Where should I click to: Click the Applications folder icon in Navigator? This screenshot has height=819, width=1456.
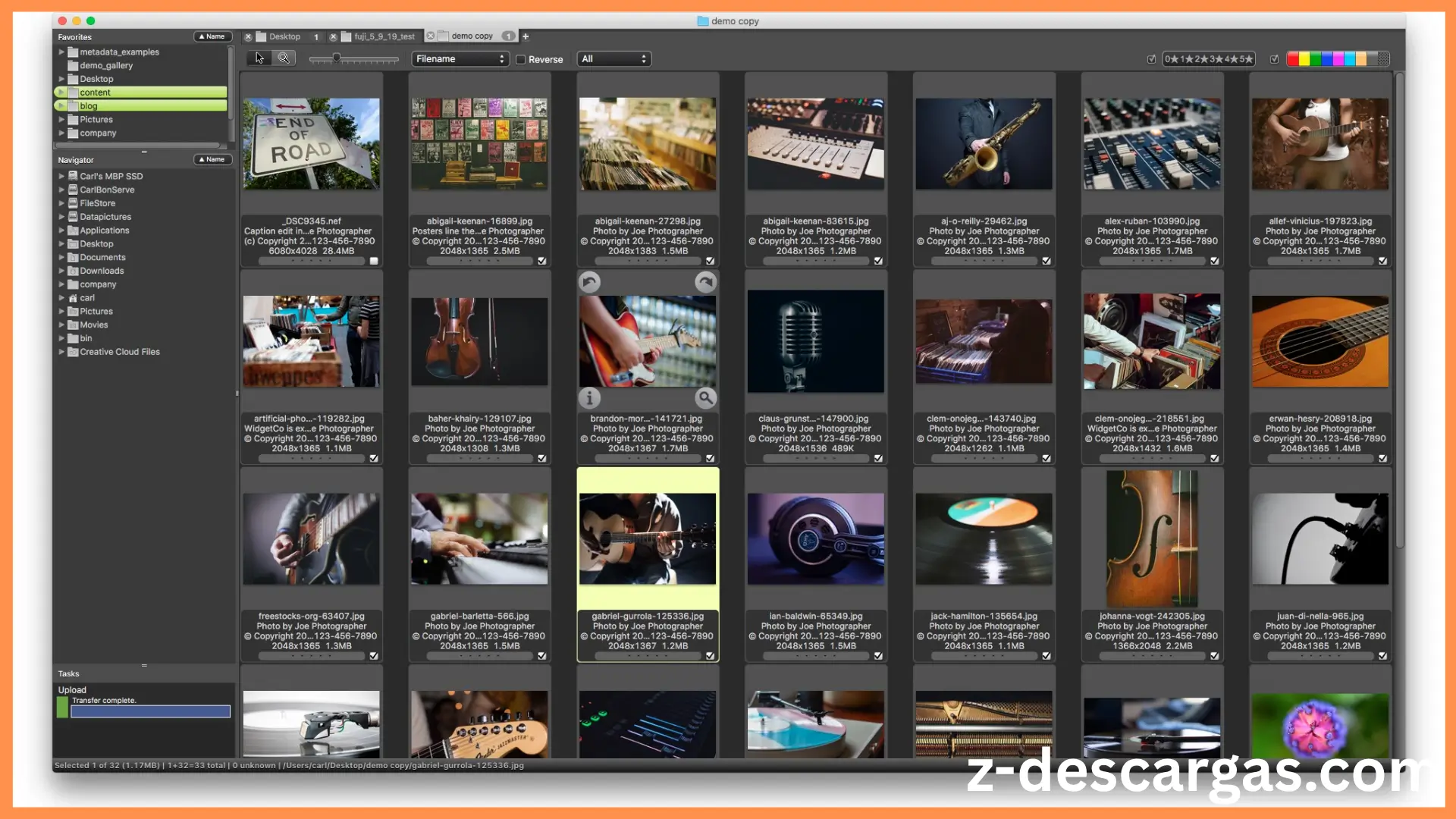(73, 231)
